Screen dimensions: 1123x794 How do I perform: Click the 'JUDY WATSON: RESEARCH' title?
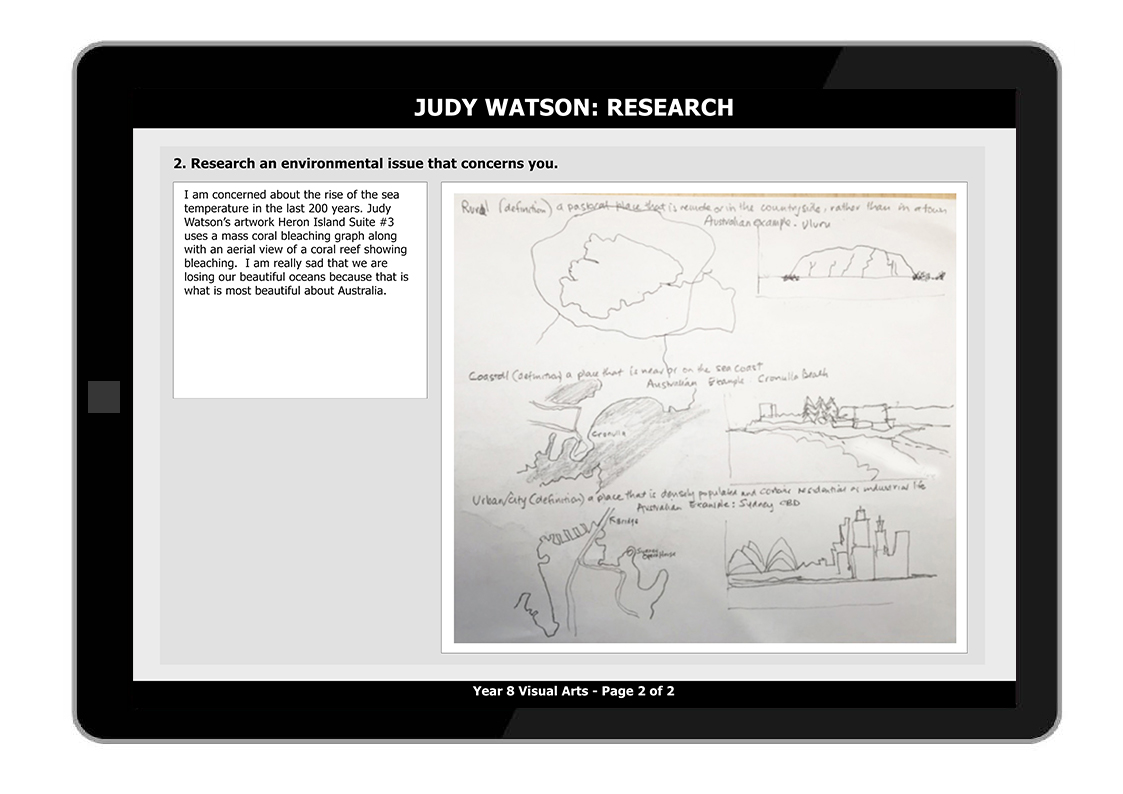click(x=573, y=108)
